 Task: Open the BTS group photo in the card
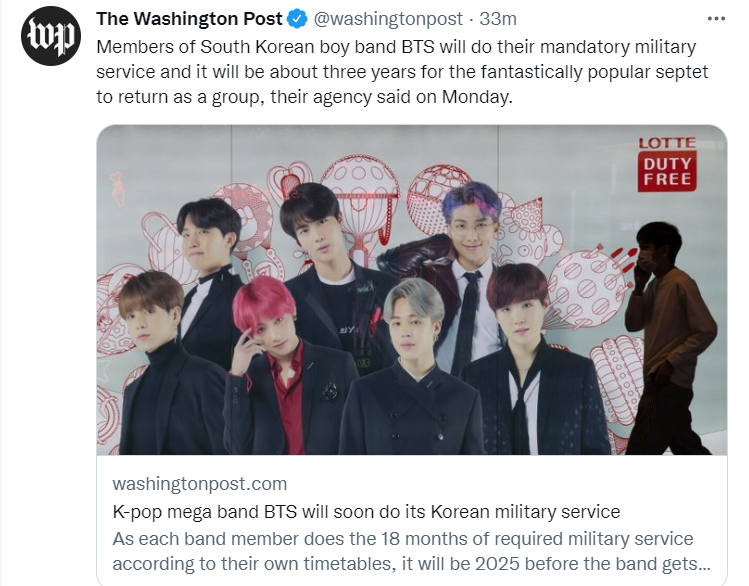(412, 290)
